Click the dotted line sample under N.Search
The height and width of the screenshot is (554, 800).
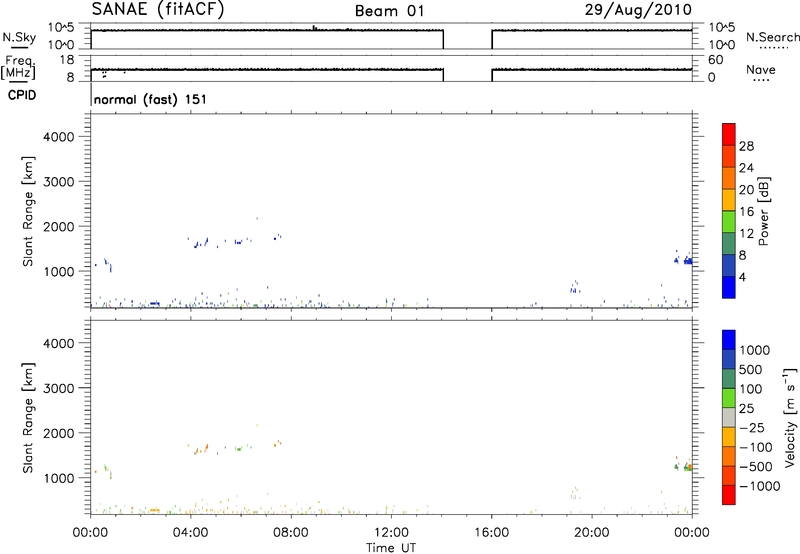click(x=774, y=48)
